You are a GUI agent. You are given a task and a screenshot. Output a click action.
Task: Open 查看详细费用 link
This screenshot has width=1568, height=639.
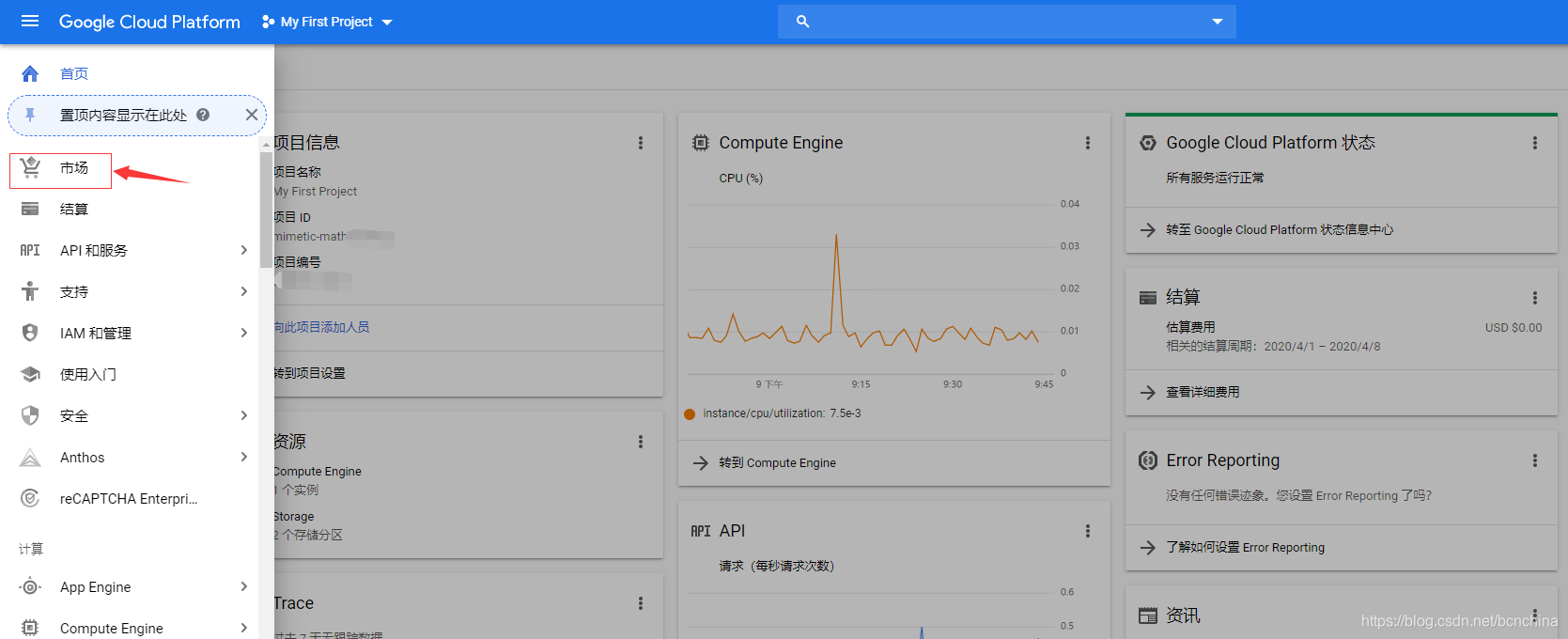coord(1203,393)
